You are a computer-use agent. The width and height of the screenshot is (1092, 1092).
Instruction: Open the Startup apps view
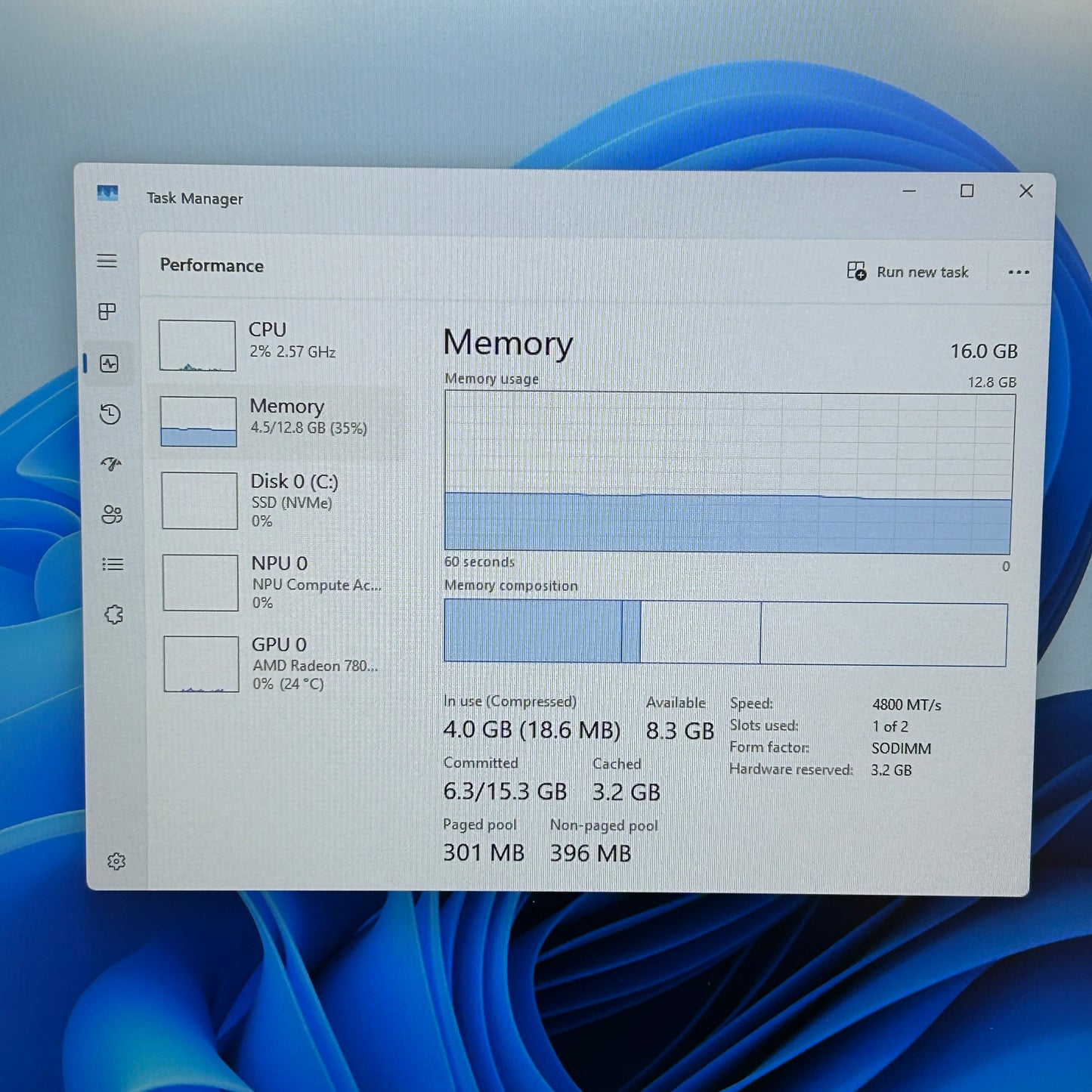110,465
